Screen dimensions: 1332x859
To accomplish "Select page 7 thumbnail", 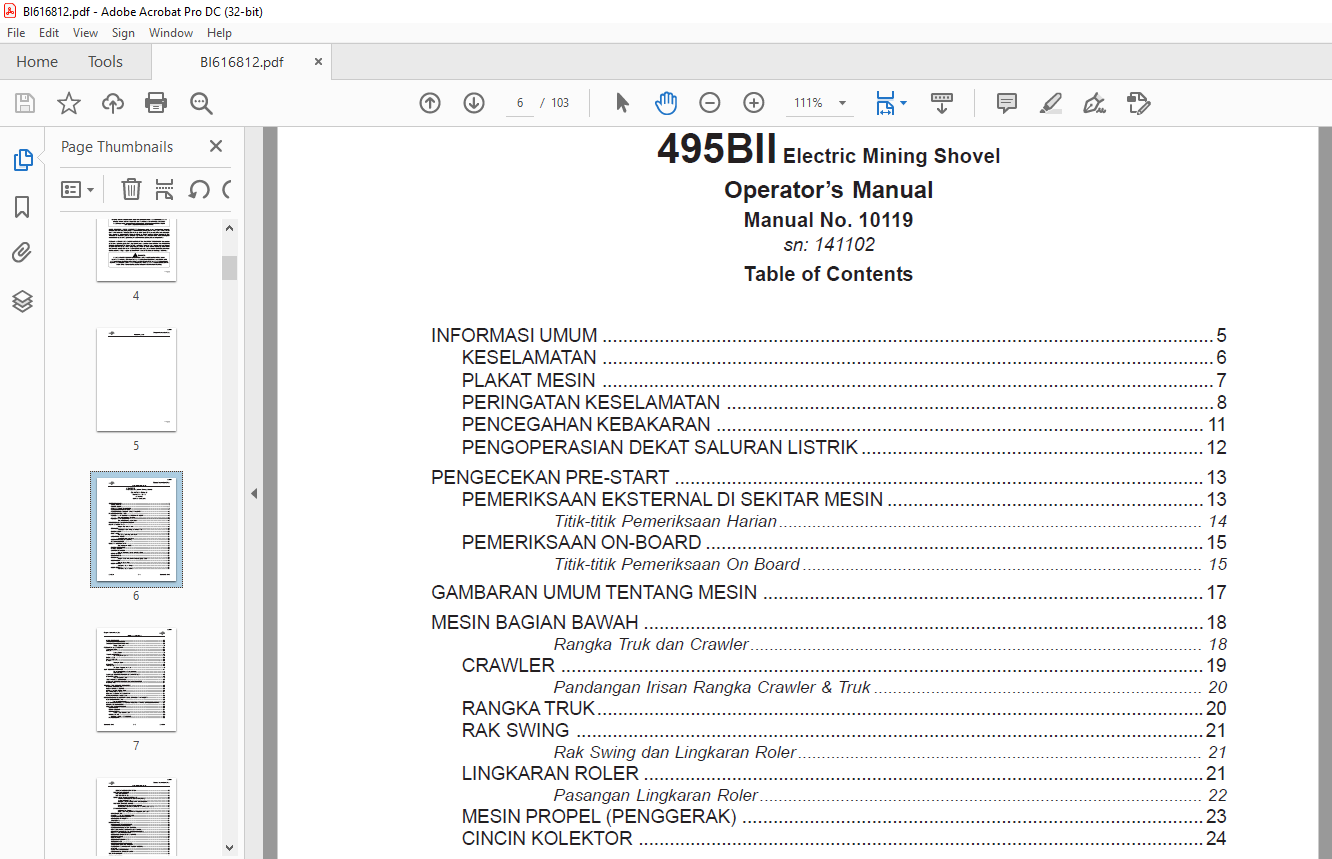I will 136,680.
